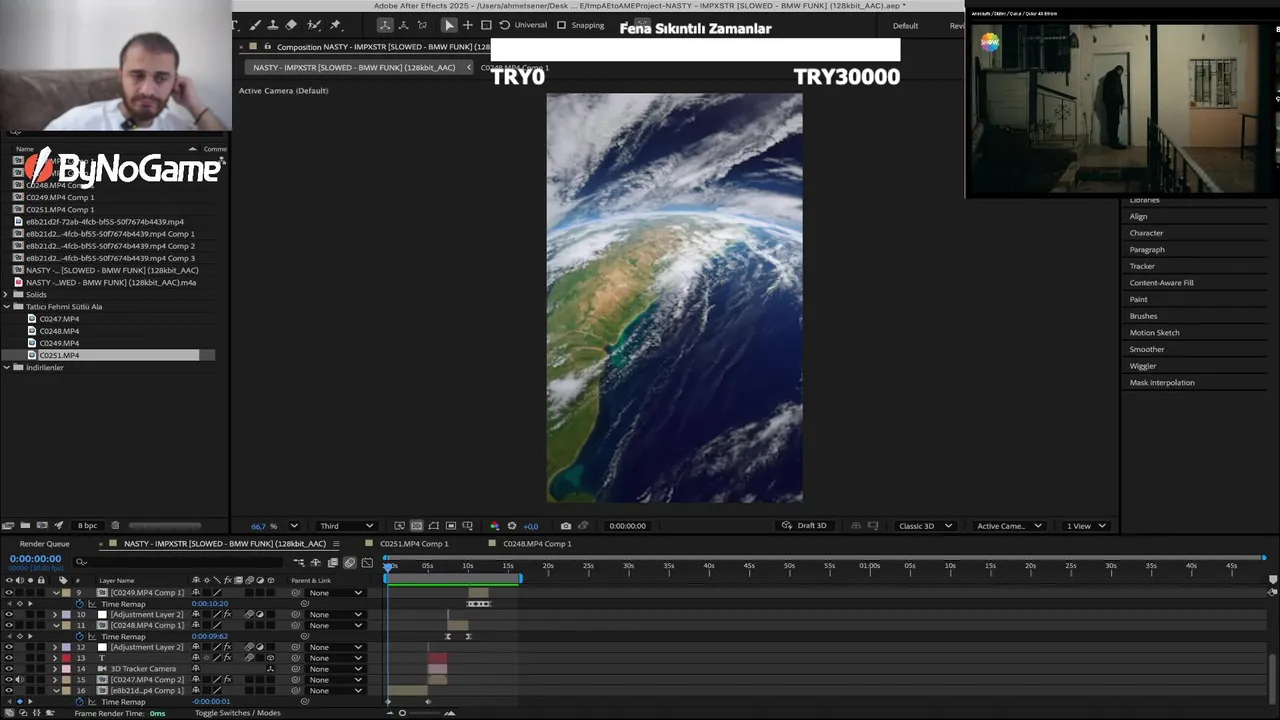Click the timeline current timecode 0:00:00:00

[x=35, y=559]
